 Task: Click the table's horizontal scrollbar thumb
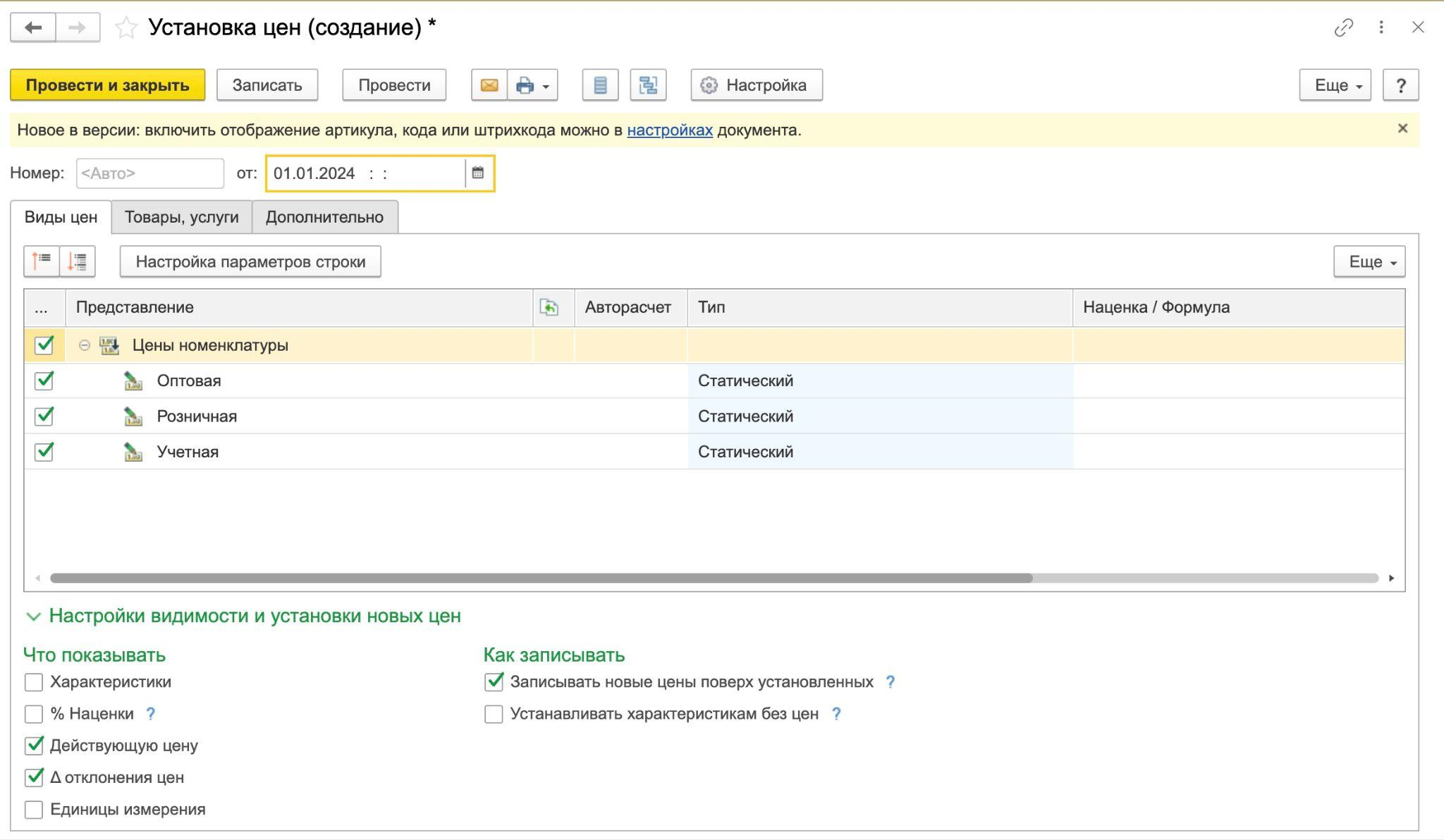[541, 578]
